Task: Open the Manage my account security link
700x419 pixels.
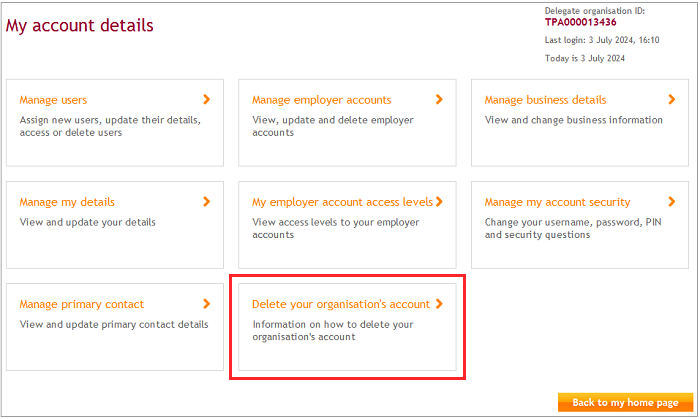Action: point(557,202)
